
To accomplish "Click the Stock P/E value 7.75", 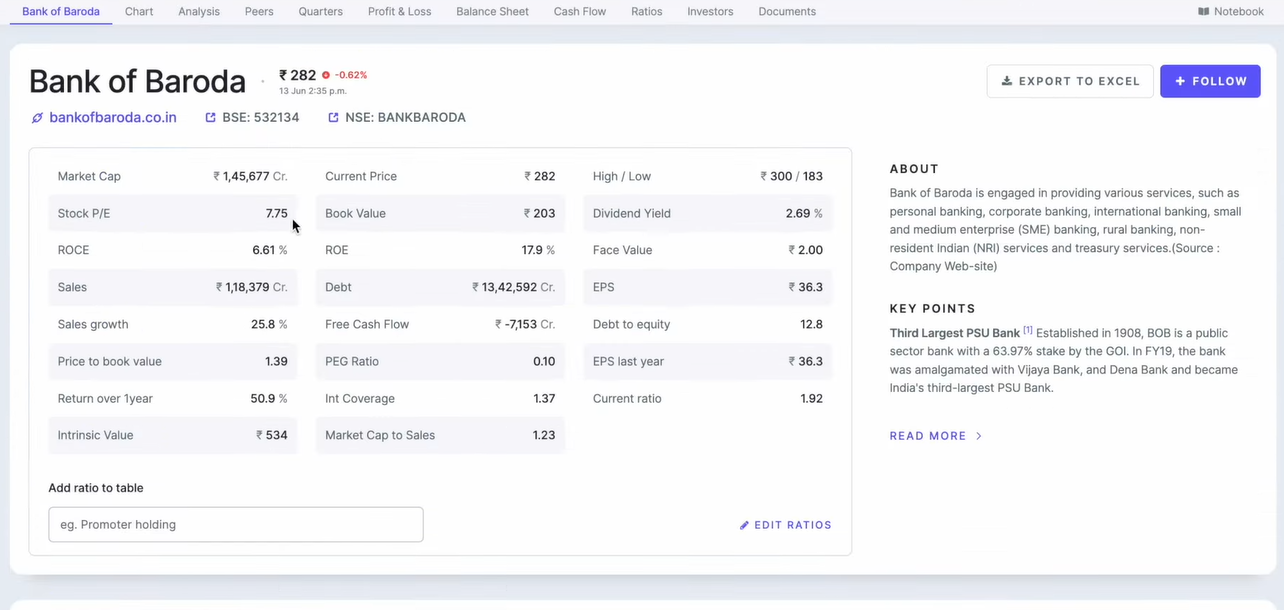I will (x=276, y=213).
